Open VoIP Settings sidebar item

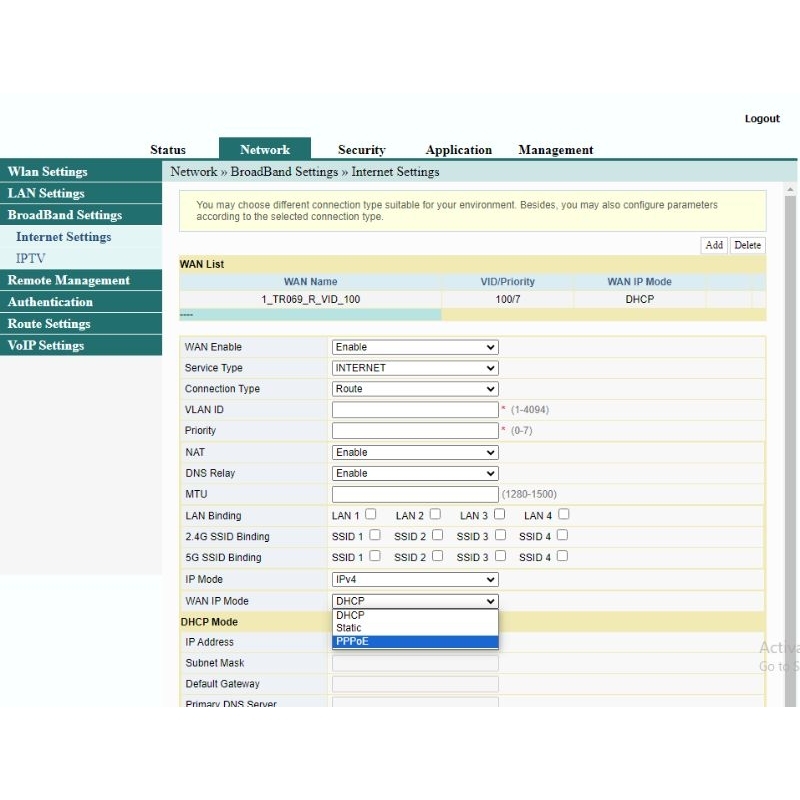46,346
